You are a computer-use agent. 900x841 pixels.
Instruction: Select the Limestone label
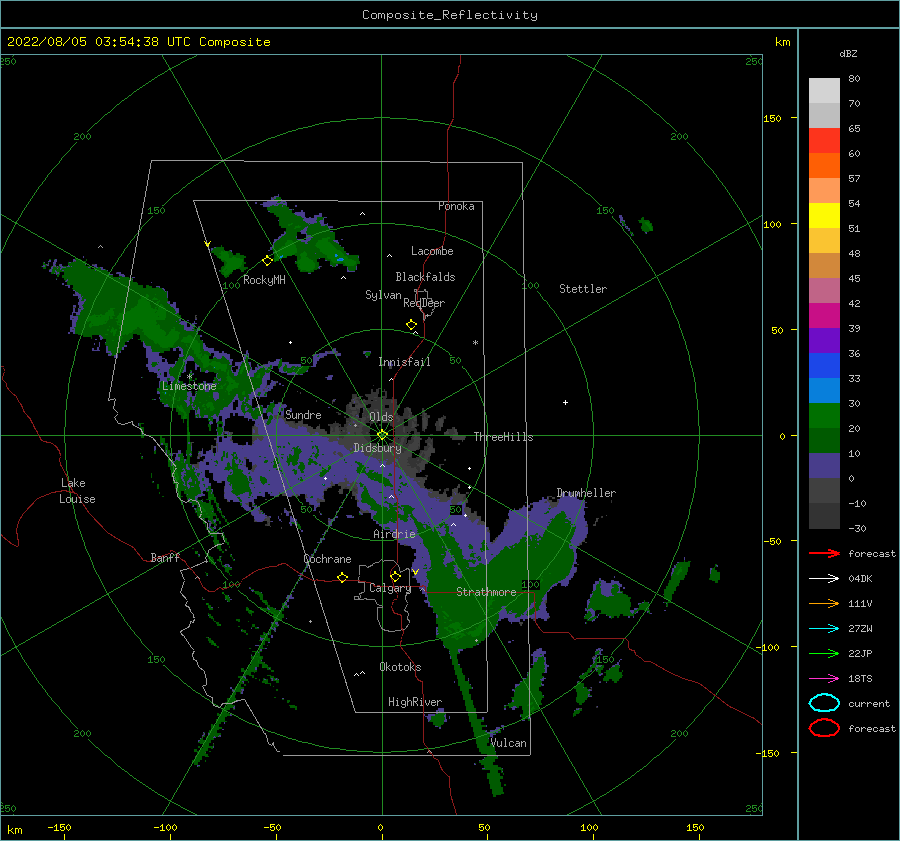(x=189, y=386)
